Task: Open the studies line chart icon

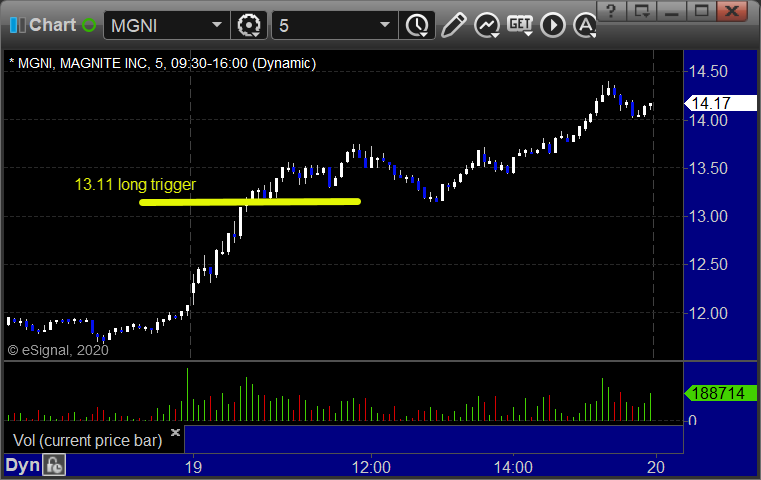Action: [x=487, y=25]
